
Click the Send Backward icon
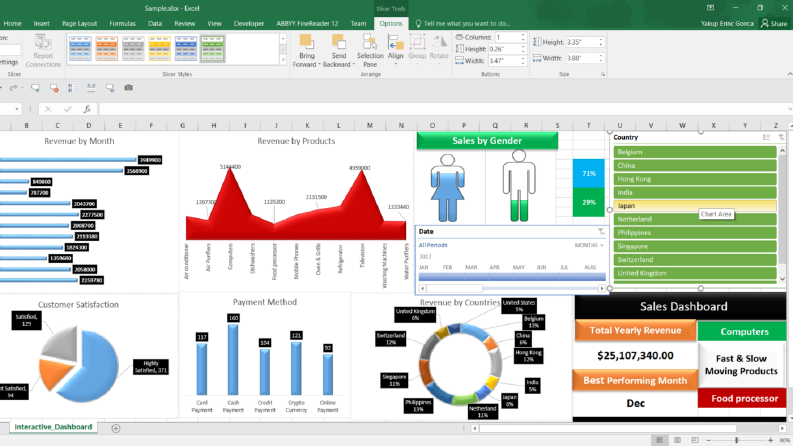338,42
